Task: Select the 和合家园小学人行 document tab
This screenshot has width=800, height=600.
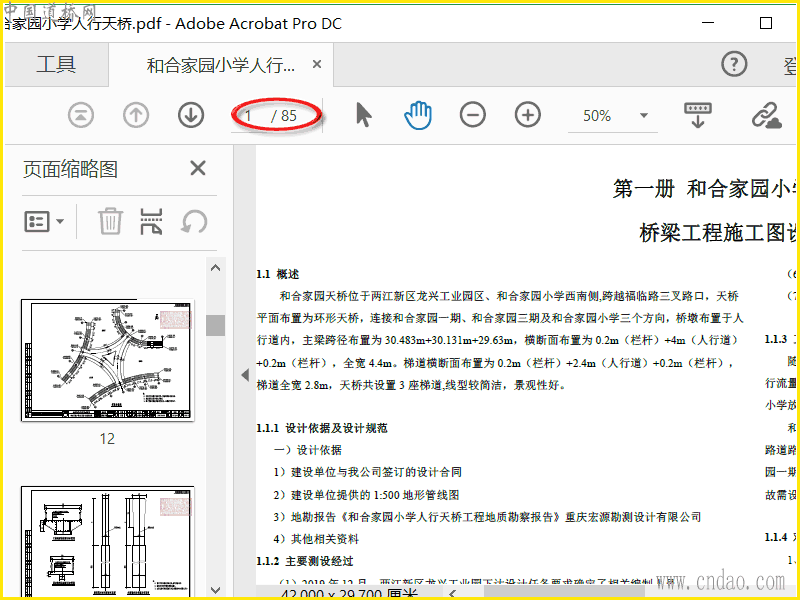Action: coord(221,65)
